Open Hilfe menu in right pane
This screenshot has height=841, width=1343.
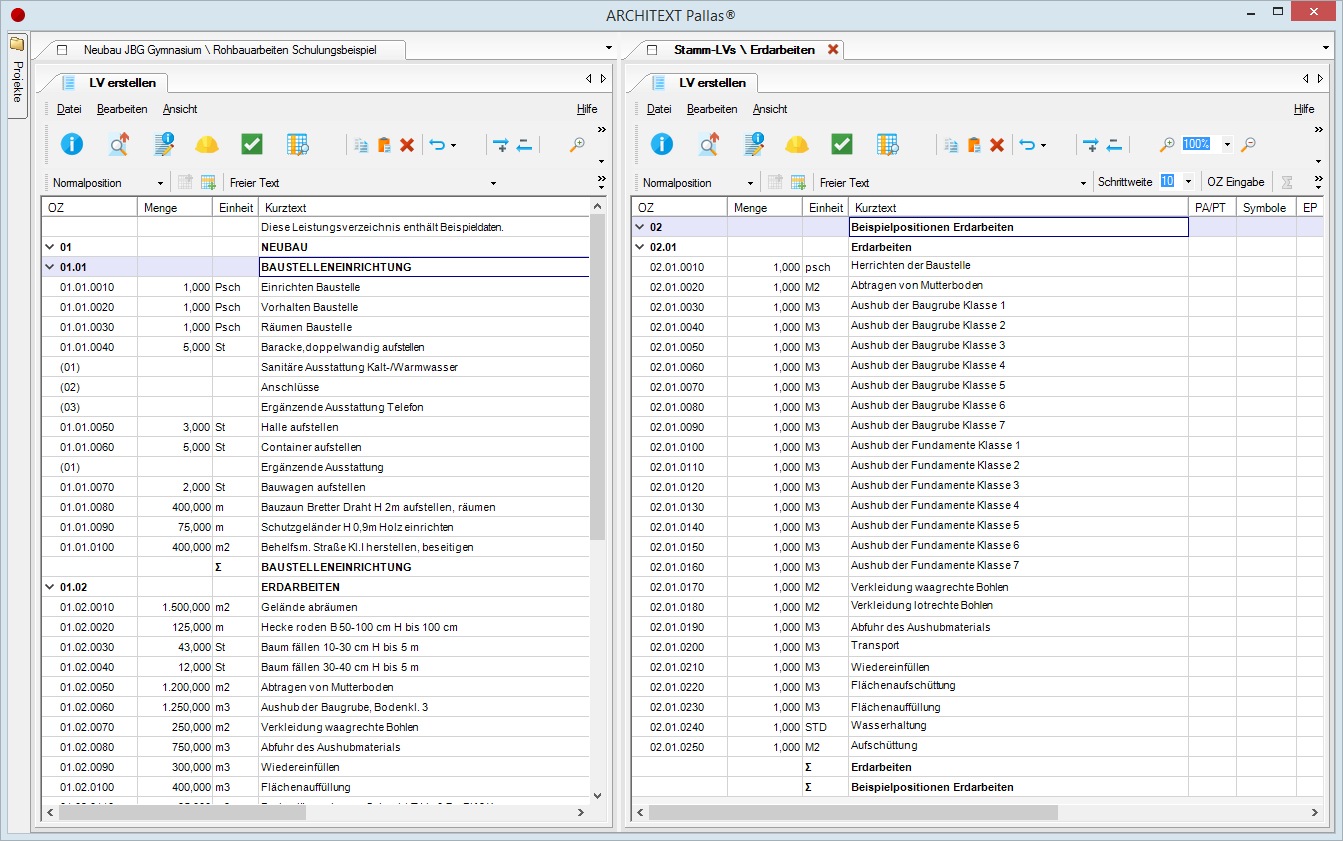point(1304,109)
